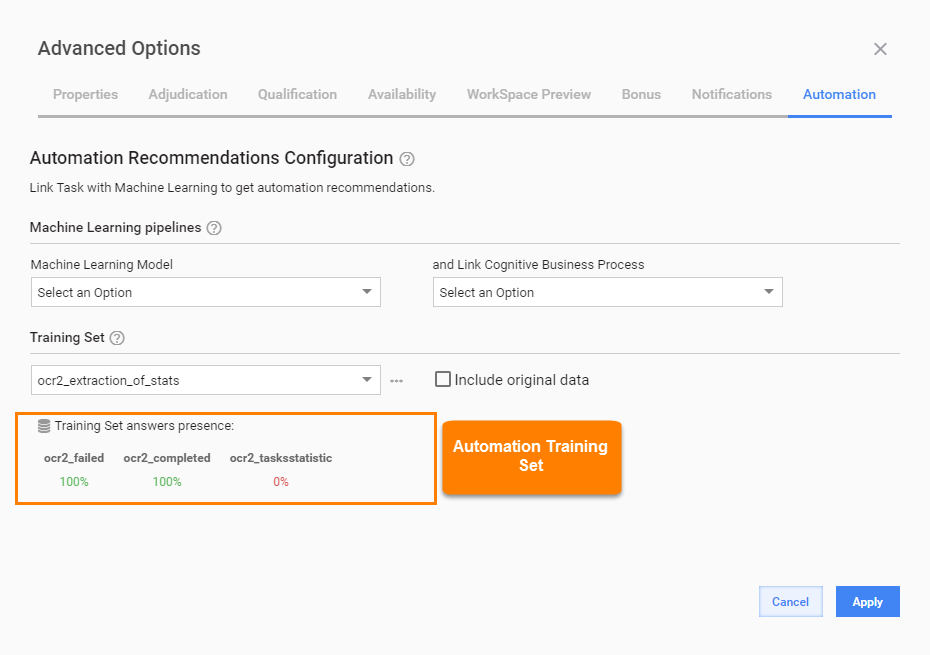
Task: Select the Automation tab
Action: [839, 94]
